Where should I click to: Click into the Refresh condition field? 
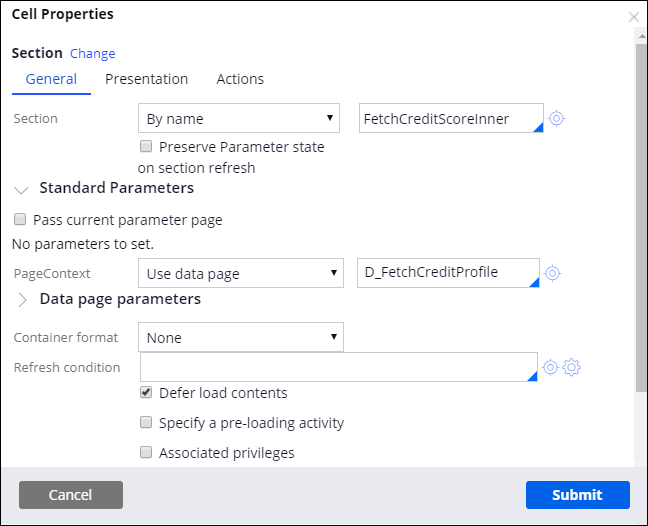pyautogui.click(x=338, y=367)
